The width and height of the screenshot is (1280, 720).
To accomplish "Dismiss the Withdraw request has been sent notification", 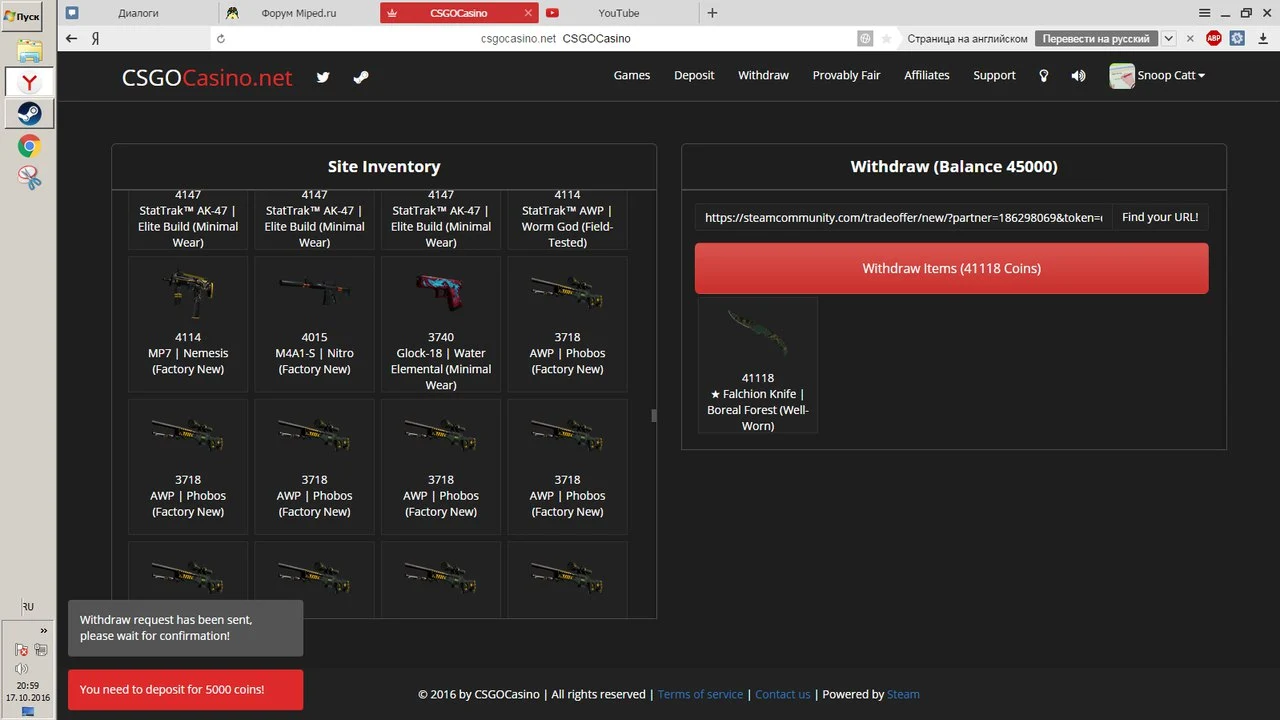I will pyautogui.click(x=185, y=628).
